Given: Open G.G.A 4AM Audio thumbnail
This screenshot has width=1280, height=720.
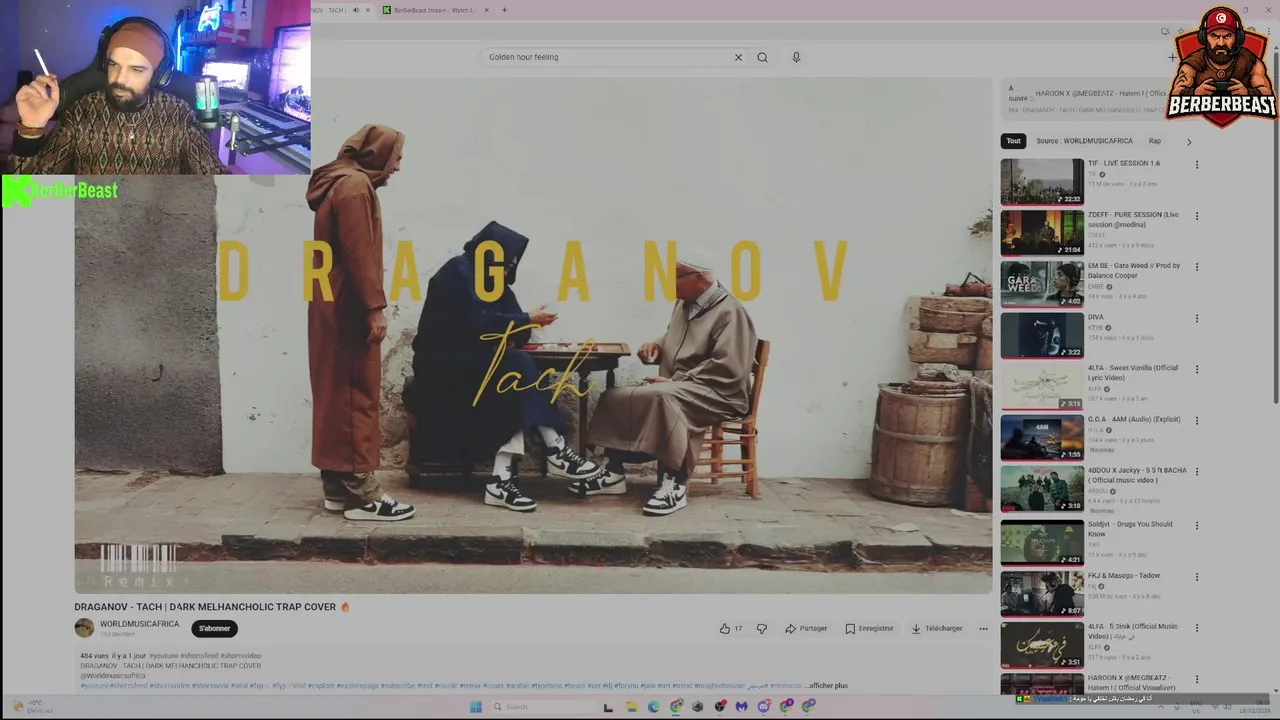Looking at the screenshot, I should (x=1042, y=437).
